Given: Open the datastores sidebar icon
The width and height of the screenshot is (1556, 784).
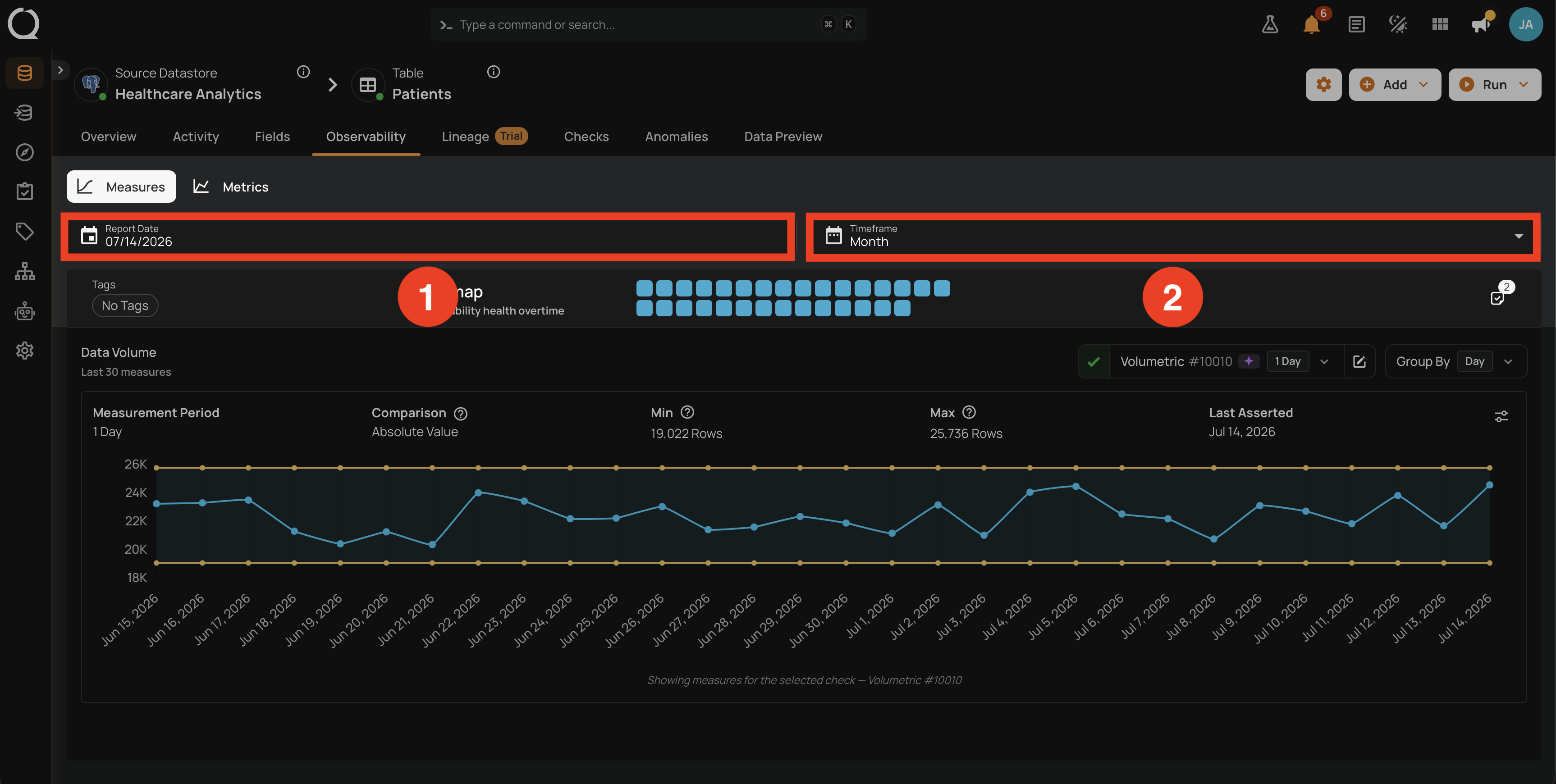Looking at the screenshot, I should point(25,73).
